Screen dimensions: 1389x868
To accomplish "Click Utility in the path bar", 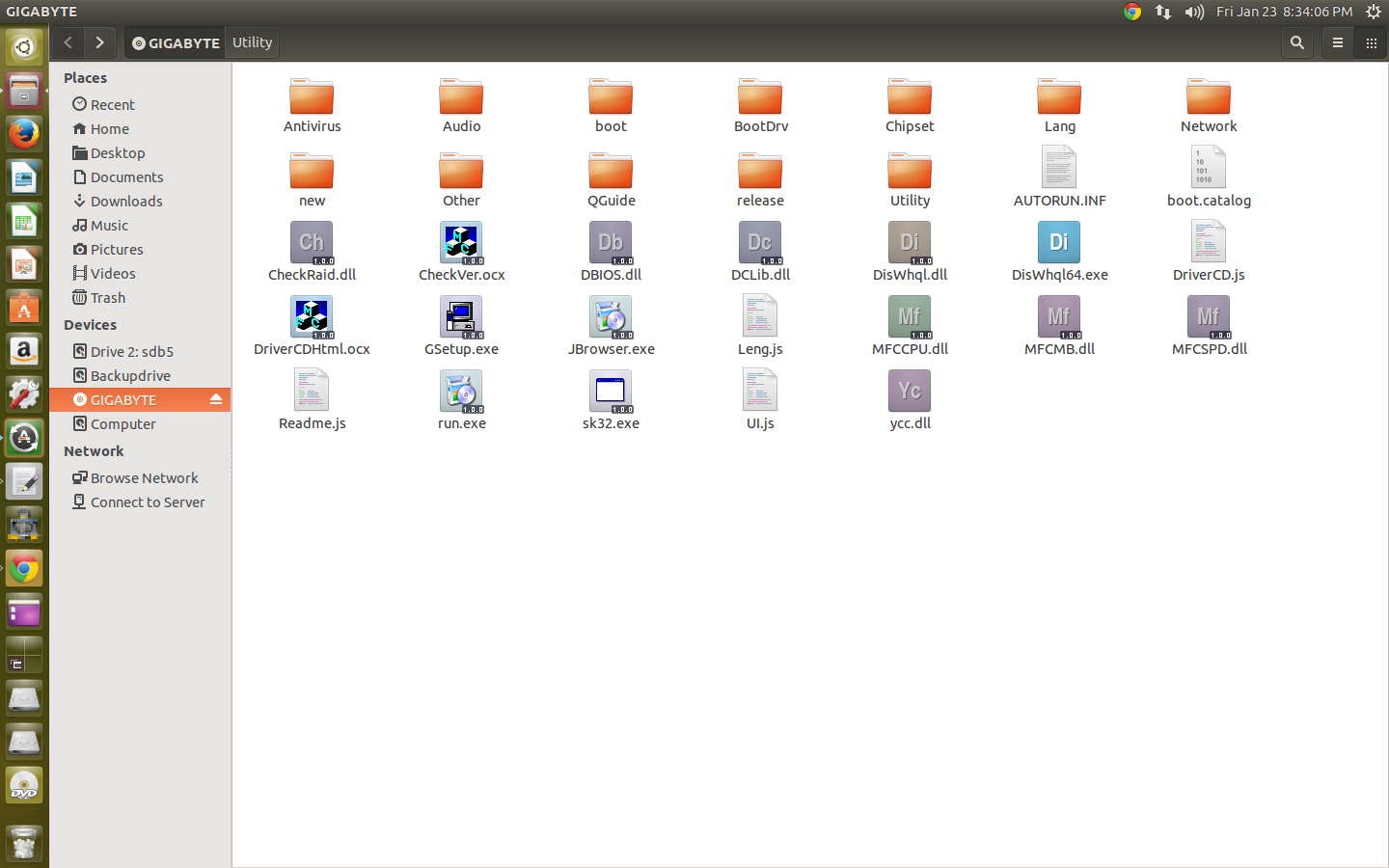I will (x=253, y=42).
